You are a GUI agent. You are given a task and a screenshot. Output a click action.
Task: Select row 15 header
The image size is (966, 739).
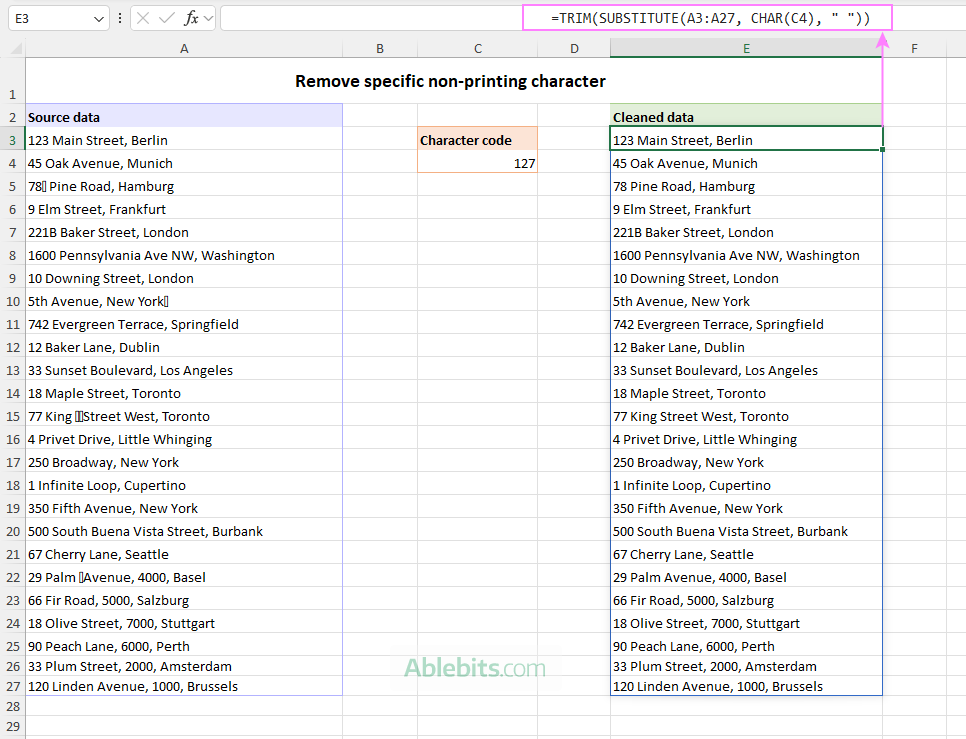tap(12, 416)
